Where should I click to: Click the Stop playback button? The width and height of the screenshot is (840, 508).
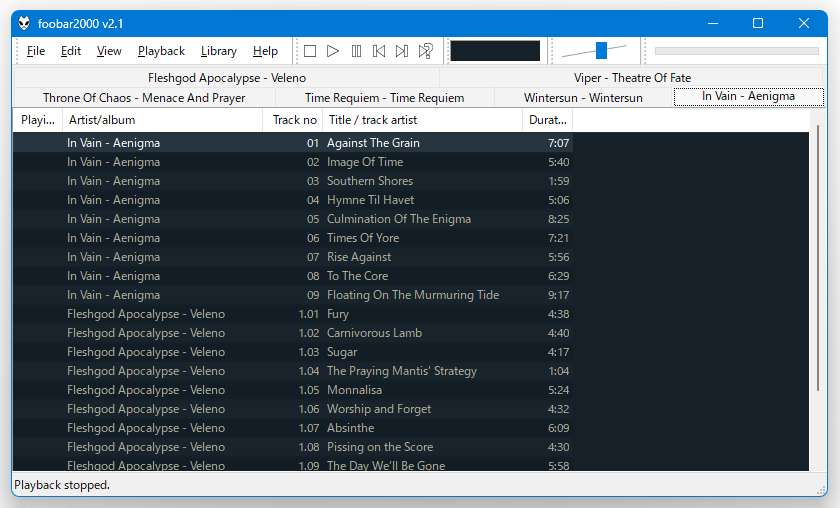coord(310,51)
